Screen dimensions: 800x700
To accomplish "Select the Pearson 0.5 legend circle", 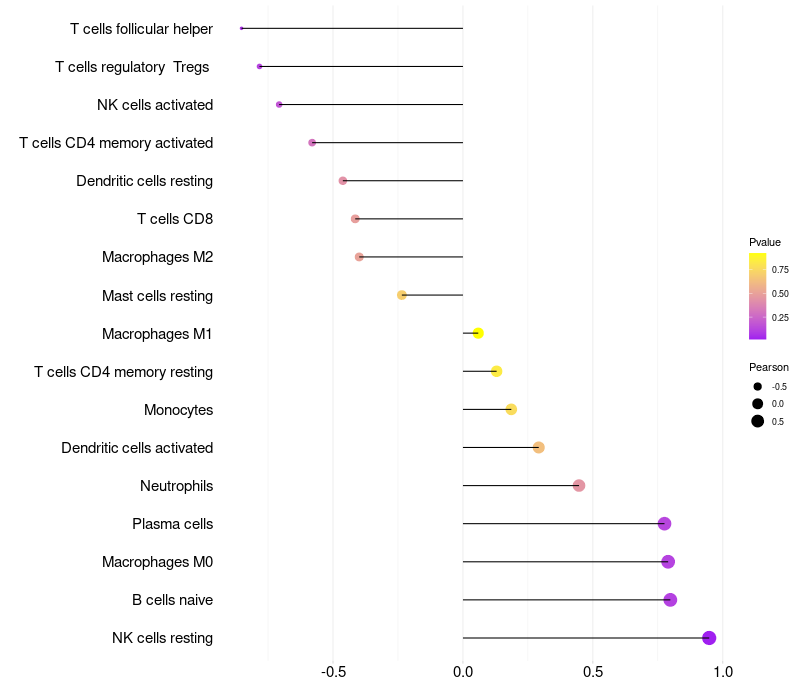I will pyautogui.click(x=758, y=421).
